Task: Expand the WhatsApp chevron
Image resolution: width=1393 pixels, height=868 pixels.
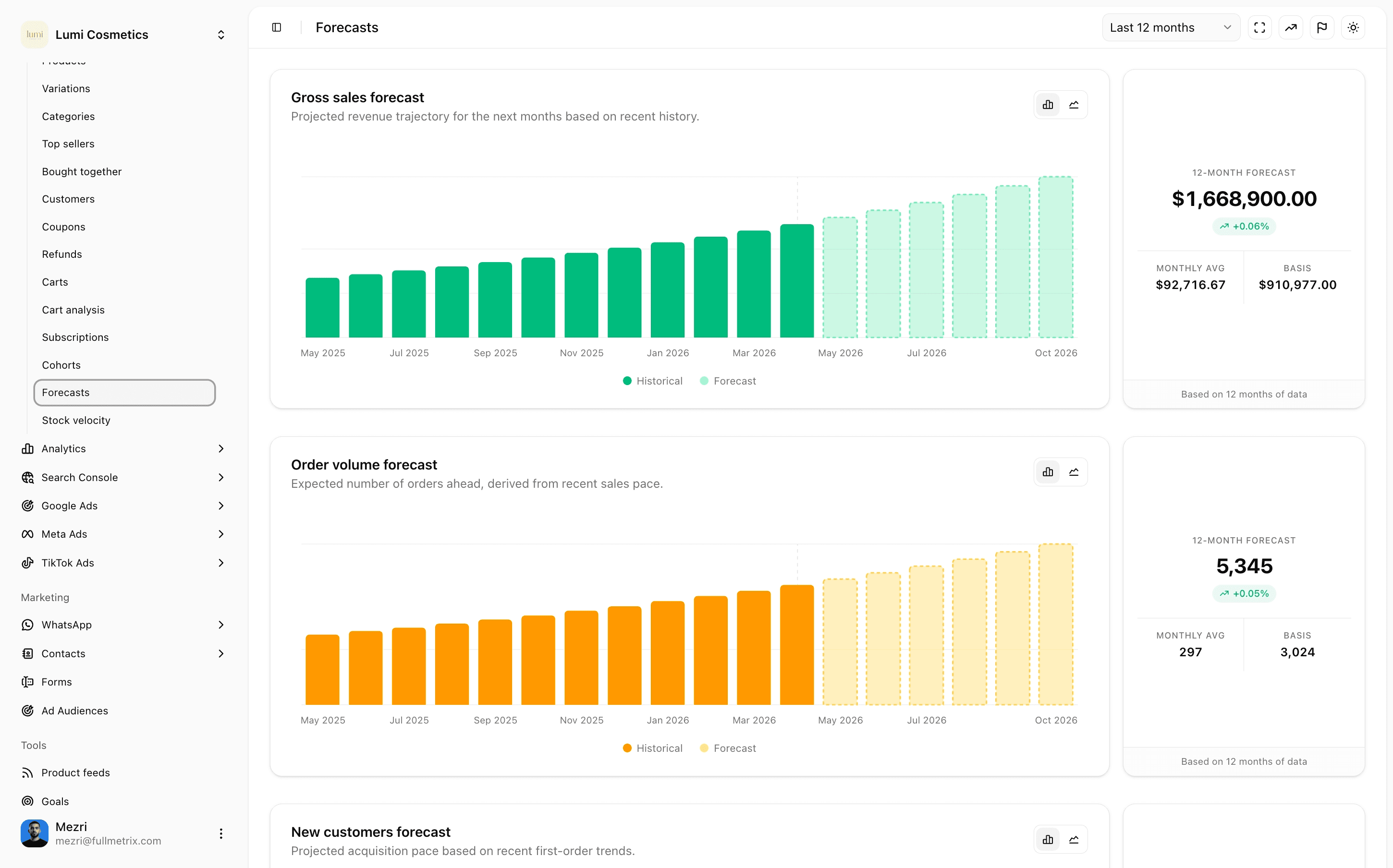Action: tap(221, 625)
